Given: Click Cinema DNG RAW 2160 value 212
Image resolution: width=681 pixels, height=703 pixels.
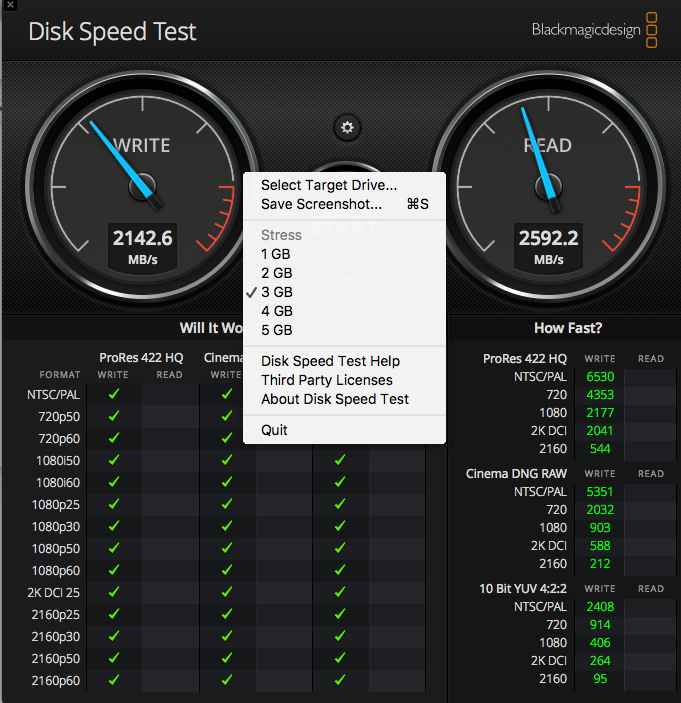Looking at the screenshot, I should [x=600, y=564].
